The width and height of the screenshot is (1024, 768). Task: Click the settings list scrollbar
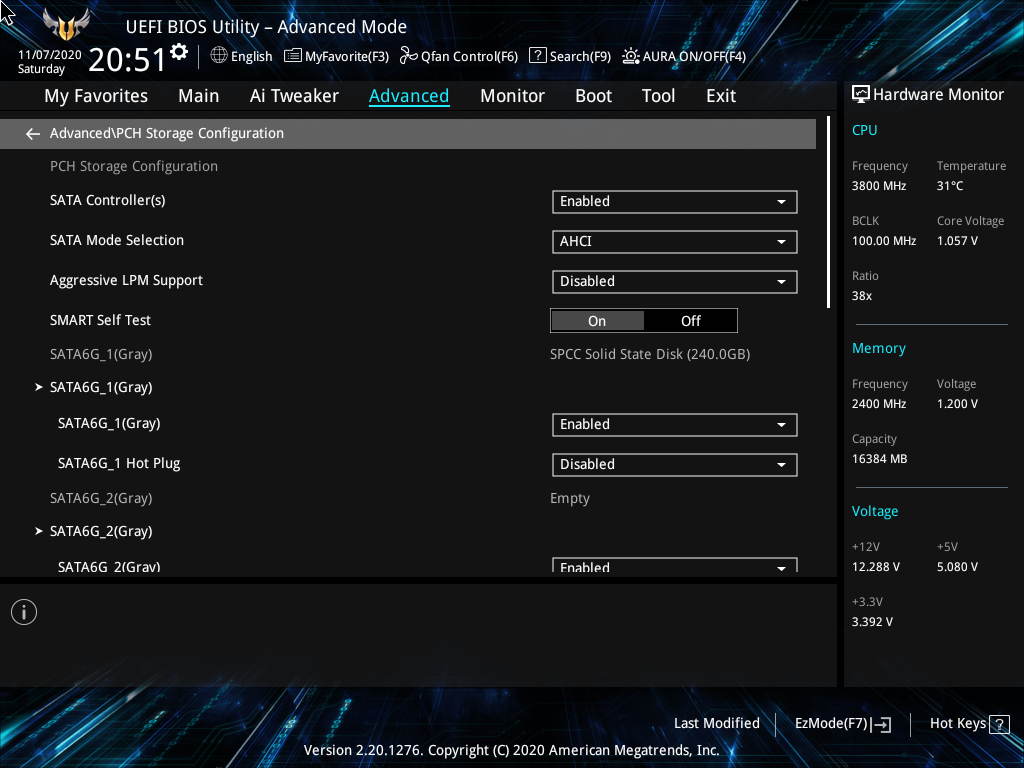tap(828, 212)
